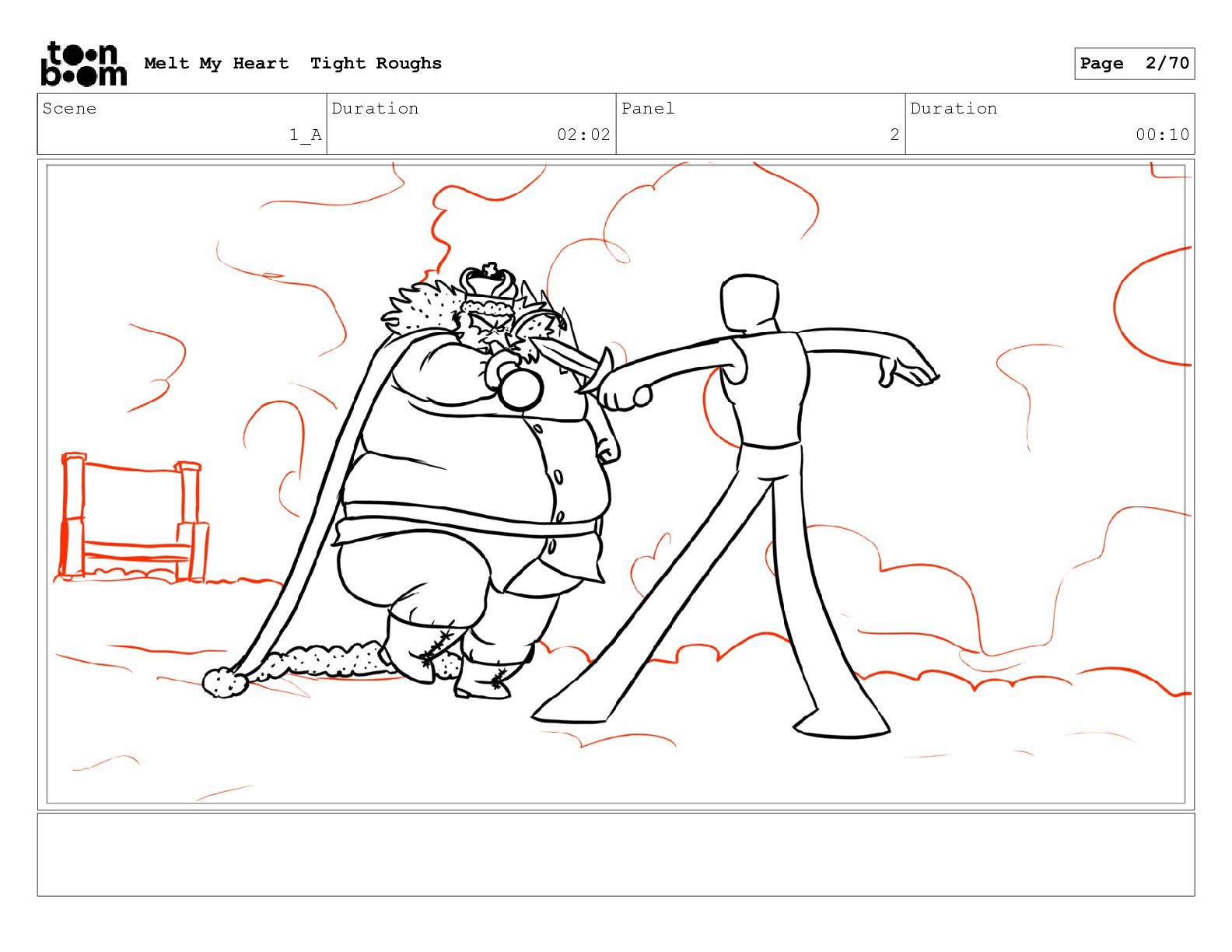This screenshot has height=952, width=1232.
Task: Click the 'Duration' label next to Scene
Action: [x=375, y=109]
